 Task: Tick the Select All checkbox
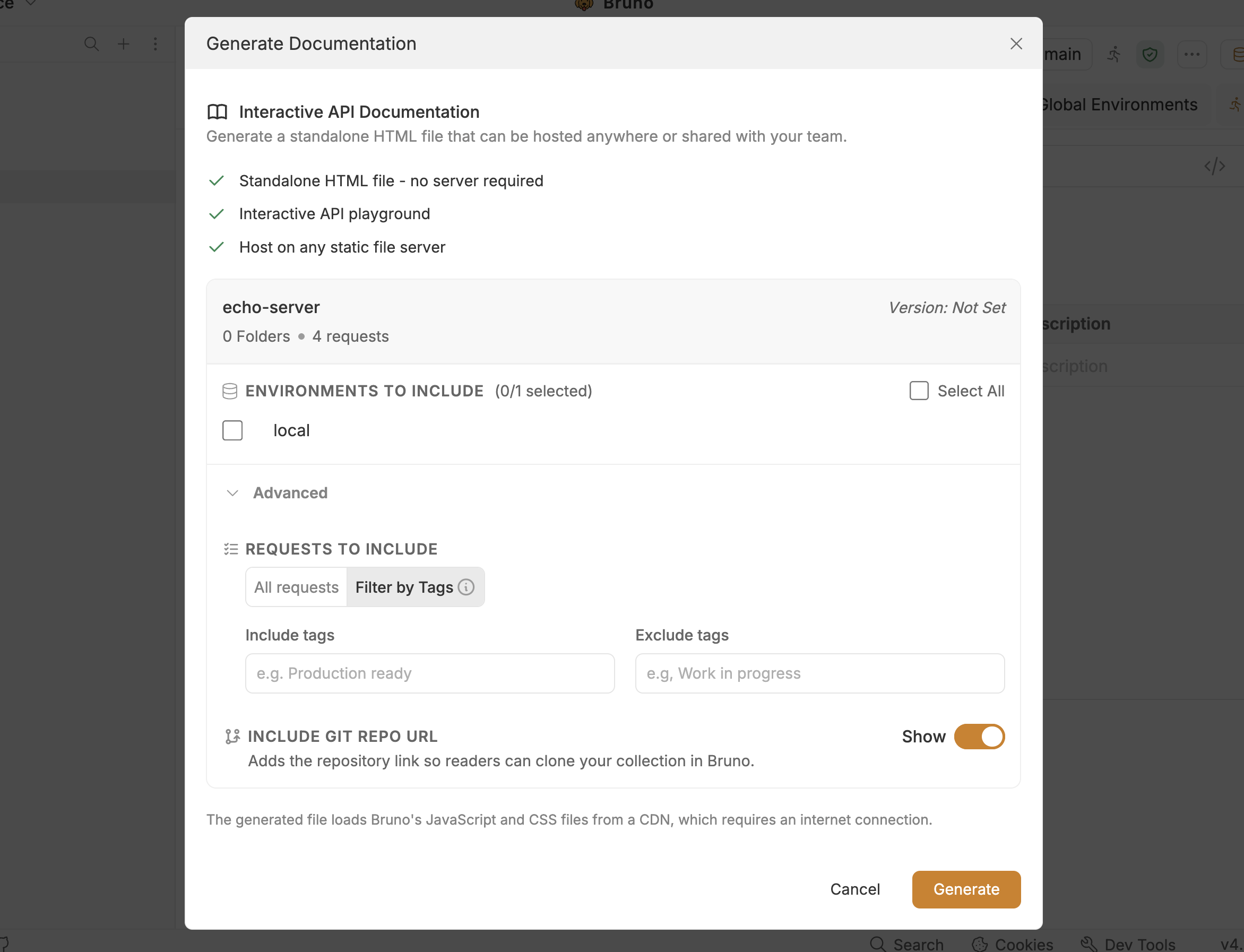click(919, 391)
